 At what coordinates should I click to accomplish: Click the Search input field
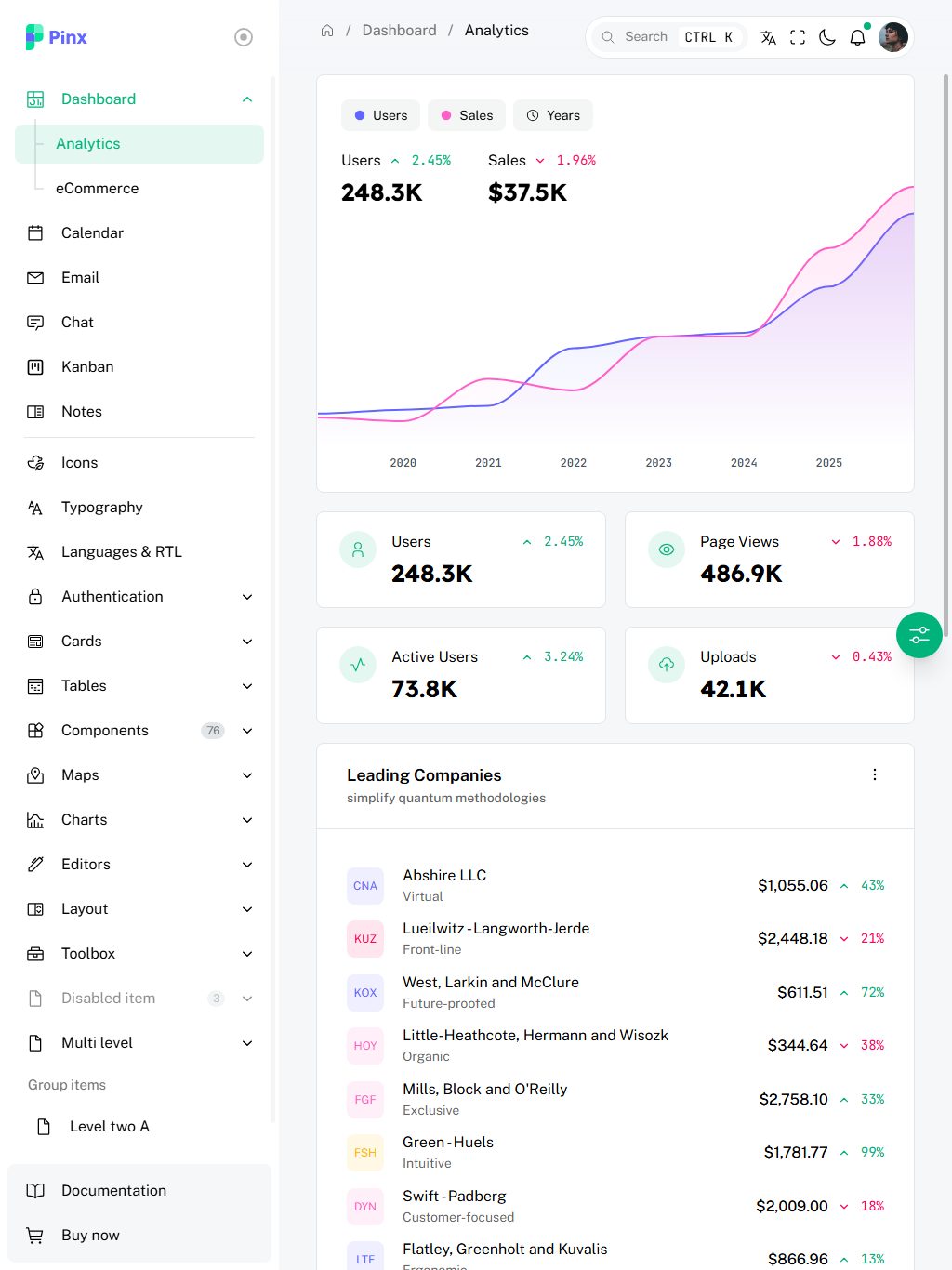point(668,37)
